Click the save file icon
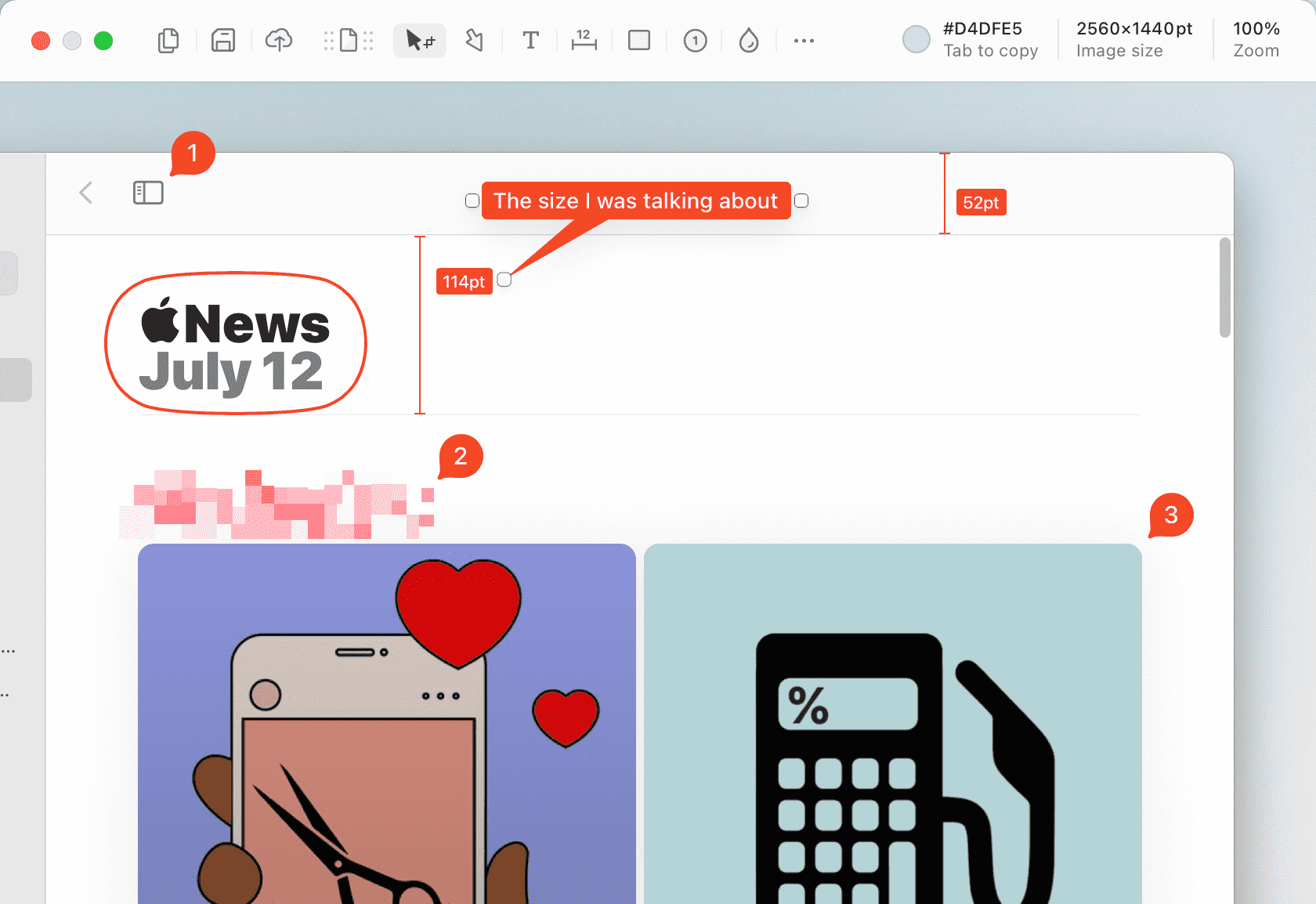The image size is (1316, 904). point(223,41)
